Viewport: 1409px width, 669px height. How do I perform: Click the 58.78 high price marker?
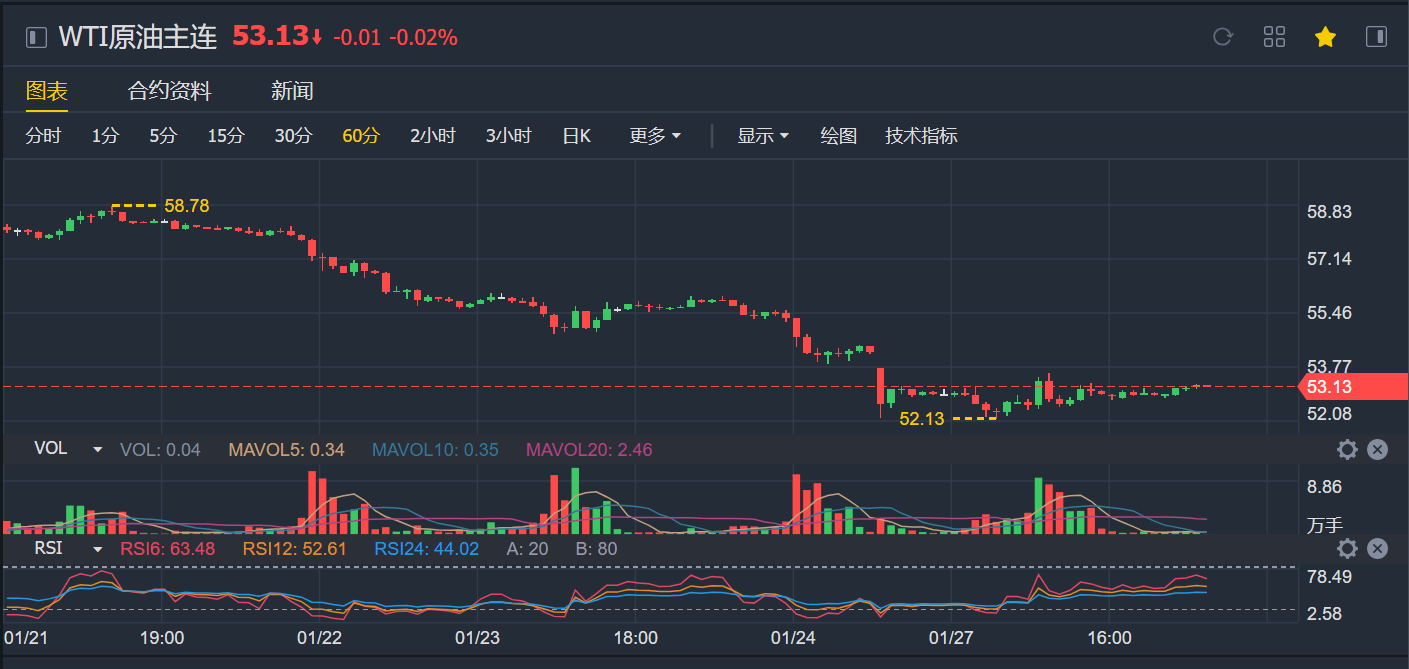point(187,206)
